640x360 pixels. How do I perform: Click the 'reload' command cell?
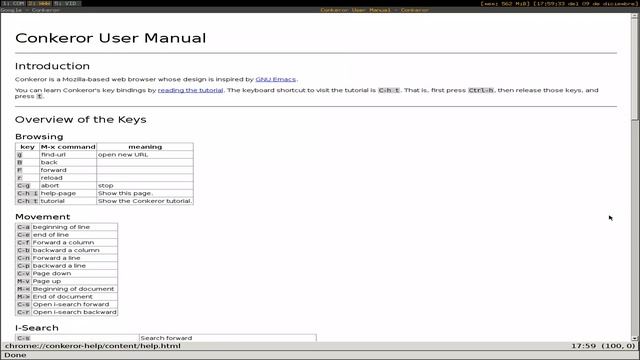click(x=68, y=178)
